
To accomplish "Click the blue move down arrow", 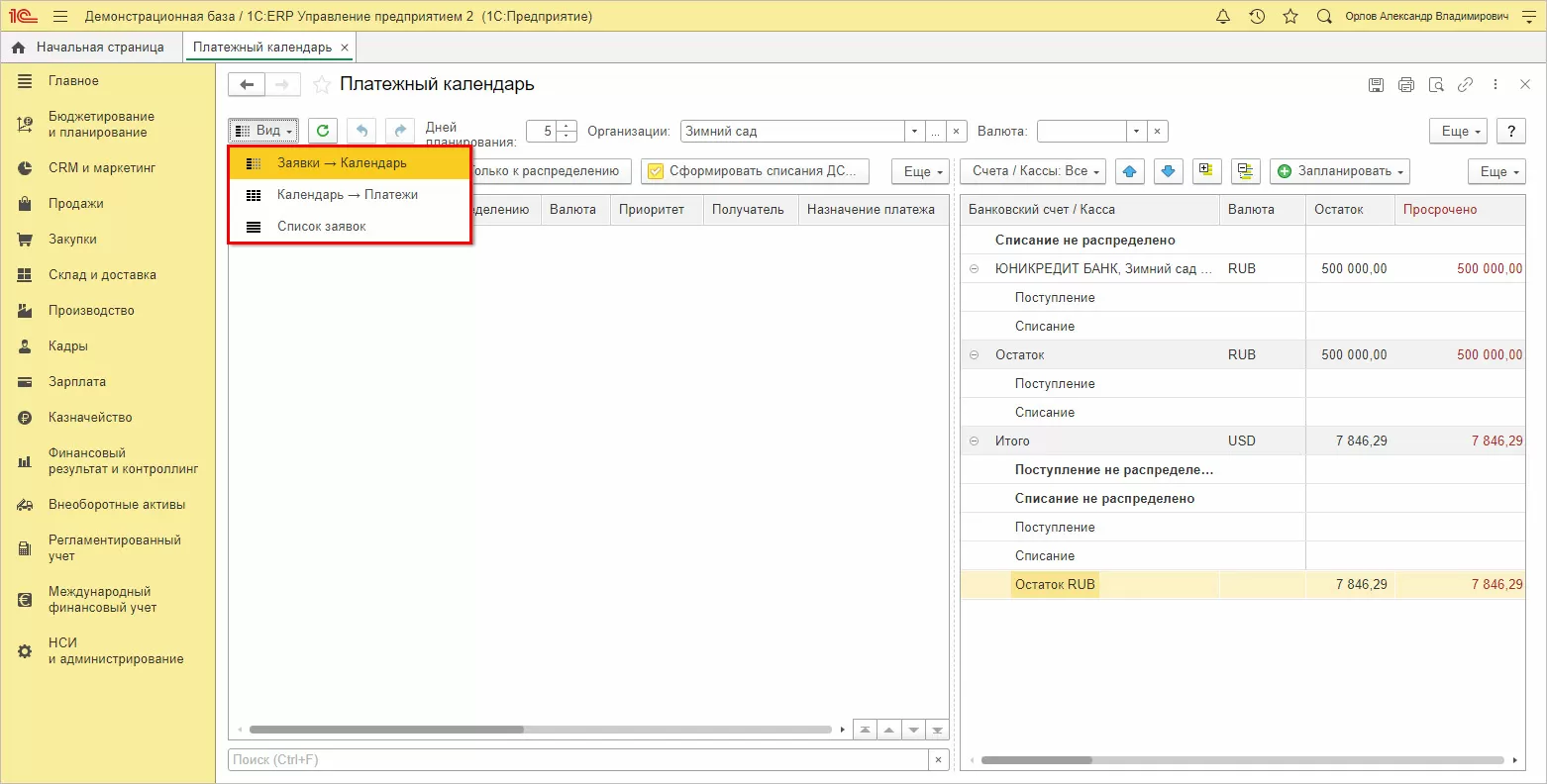I will pos(1169,171).
